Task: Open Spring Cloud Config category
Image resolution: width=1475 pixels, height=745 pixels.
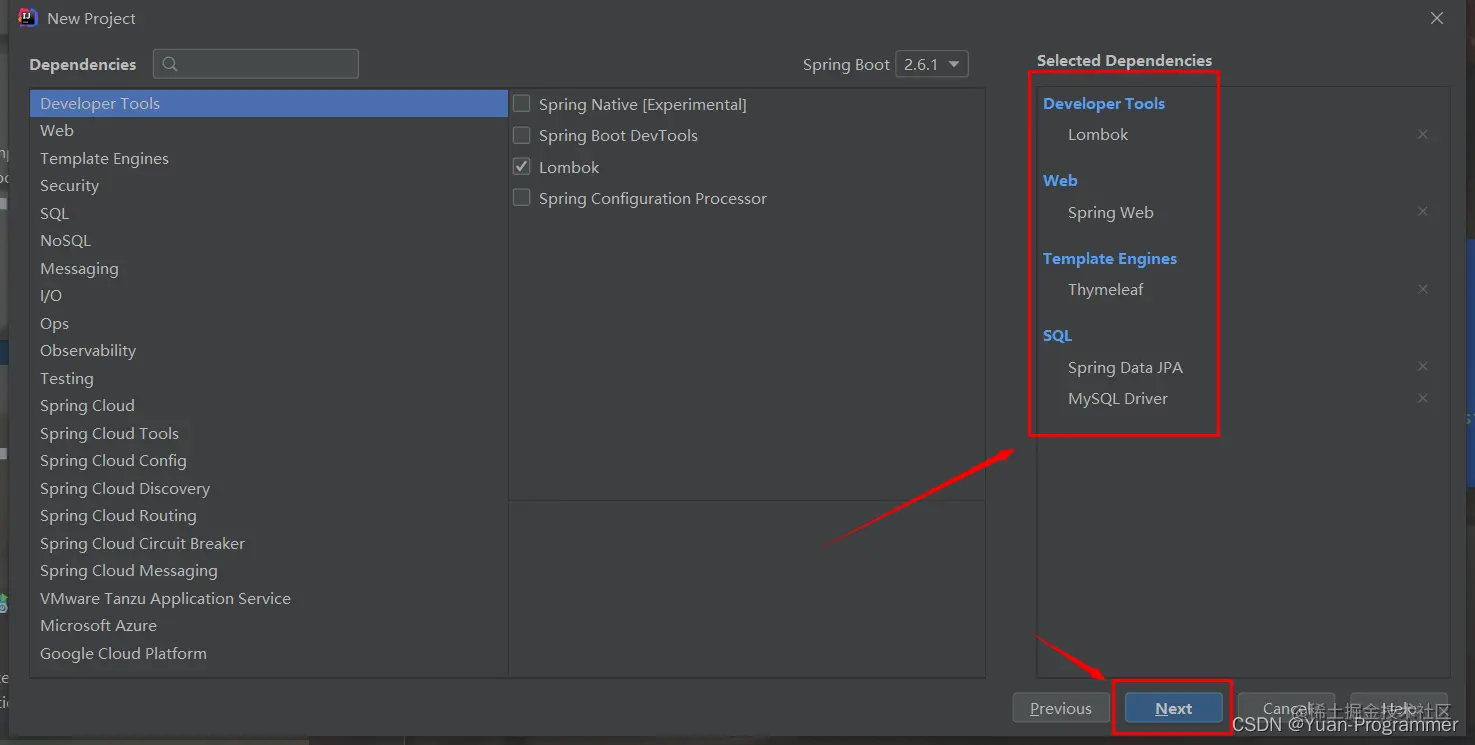Action: click(269, 461)
